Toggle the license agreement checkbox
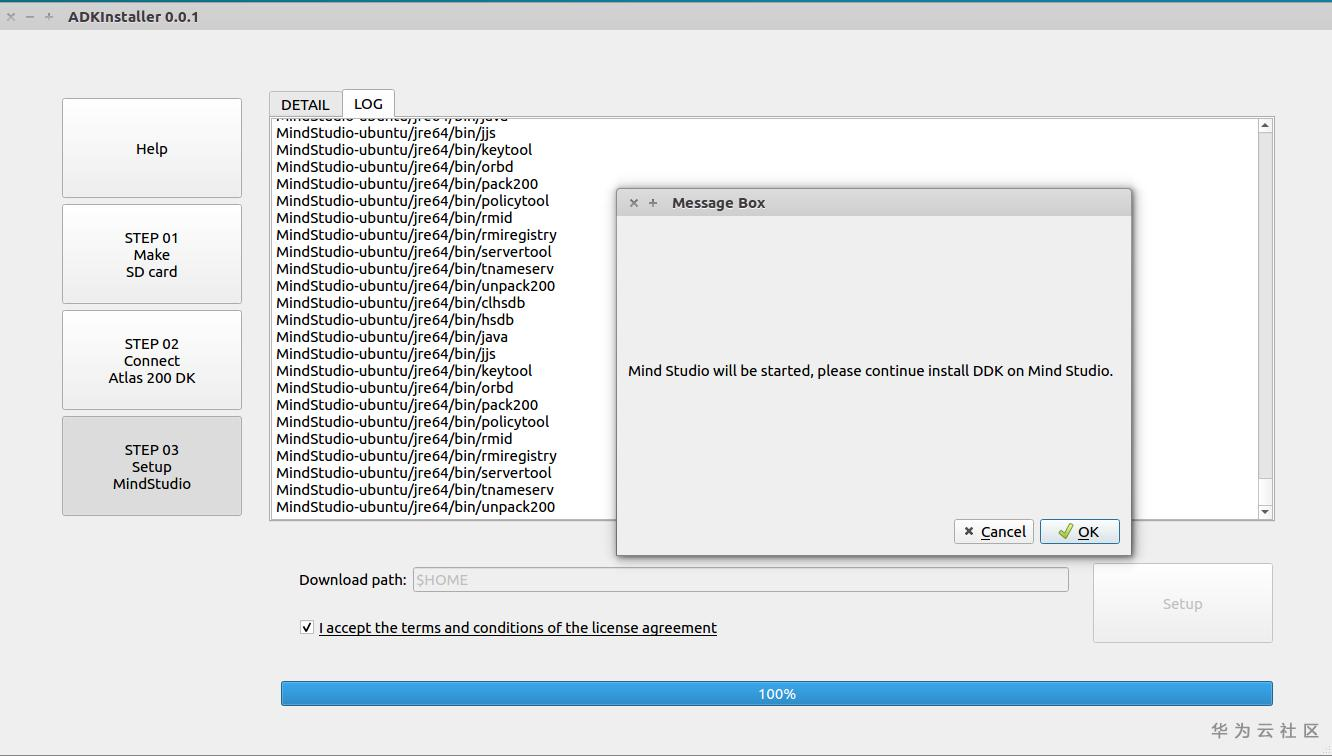 click(x=306, y=628)
